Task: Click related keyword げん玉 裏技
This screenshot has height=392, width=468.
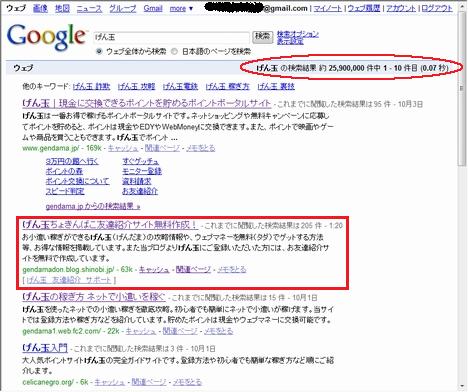Action: (276, 87)
